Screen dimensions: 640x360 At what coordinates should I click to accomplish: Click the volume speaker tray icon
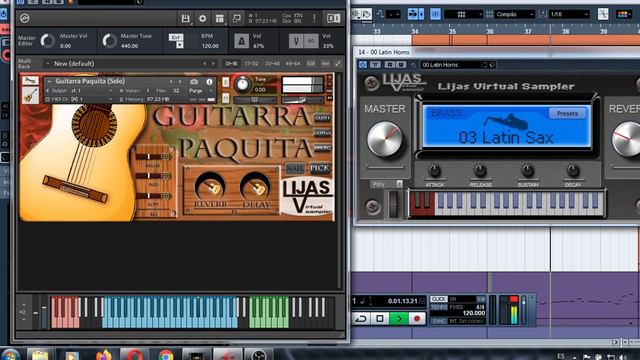coord(623,357)
